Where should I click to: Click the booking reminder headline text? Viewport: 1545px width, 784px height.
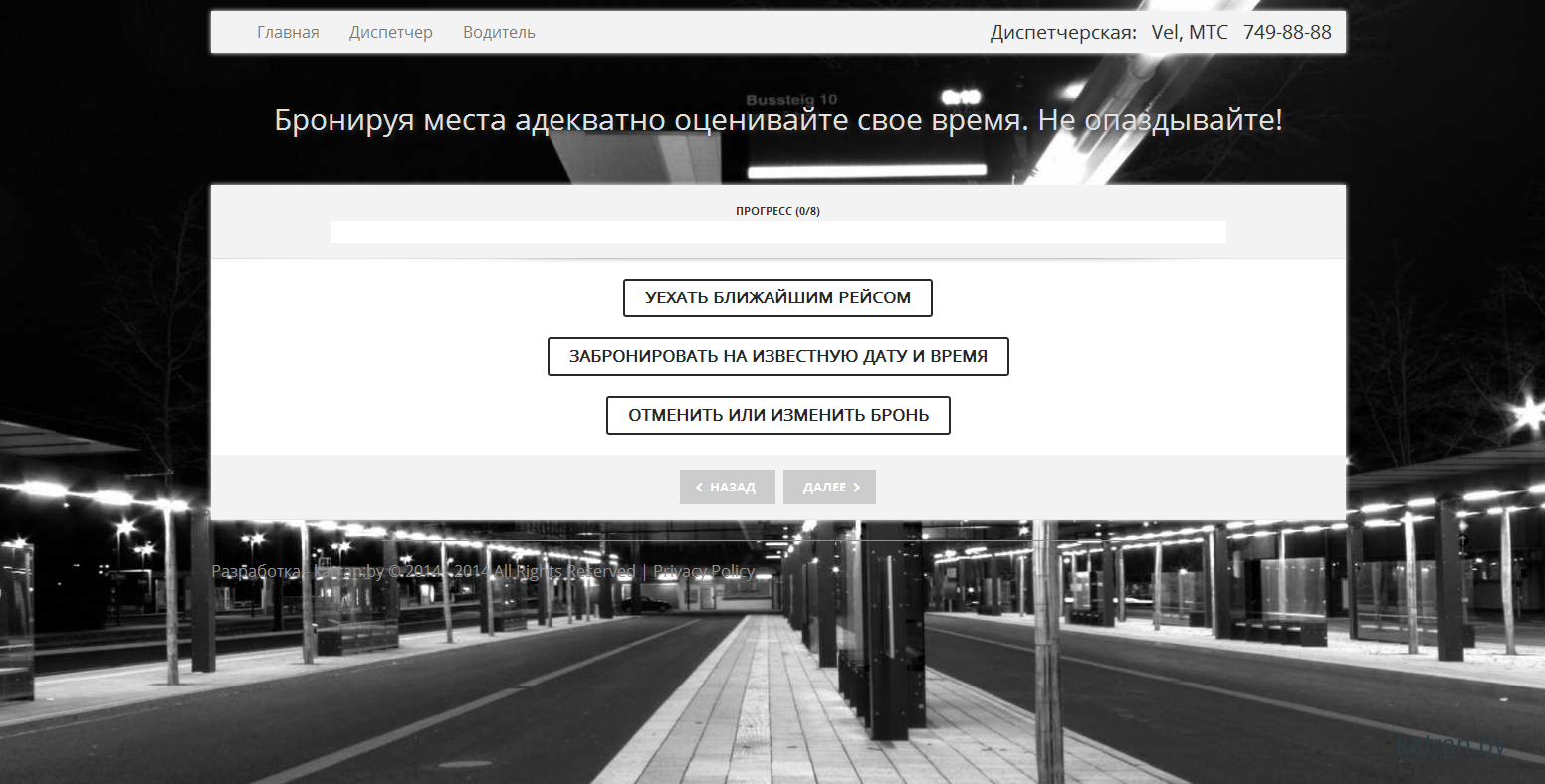click(777, 121)
